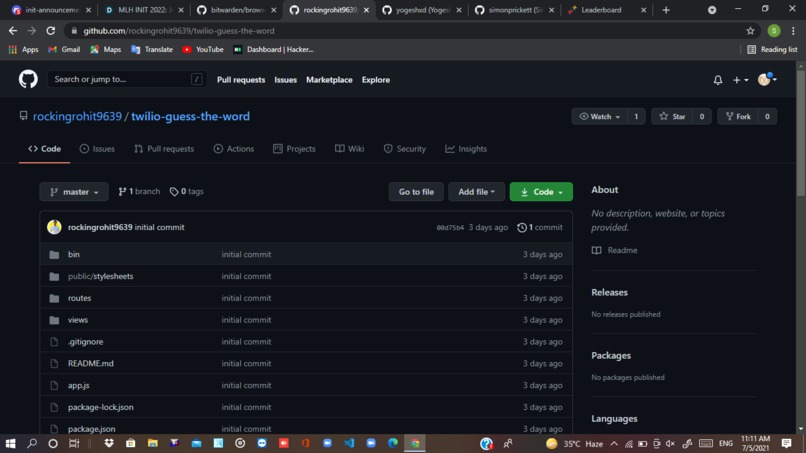Open the README.md file
This screenshot has height=453, width=806.
point(90,364)
